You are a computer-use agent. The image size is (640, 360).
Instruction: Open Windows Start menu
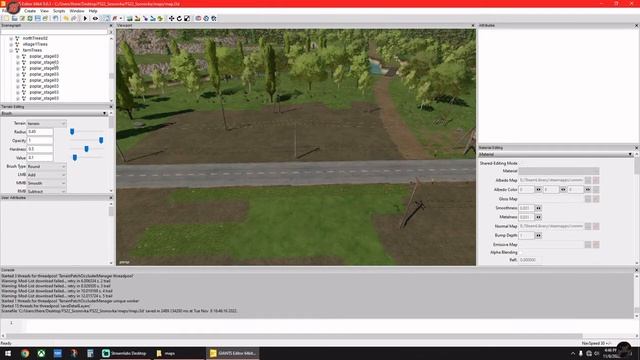[x=8, y=353]
